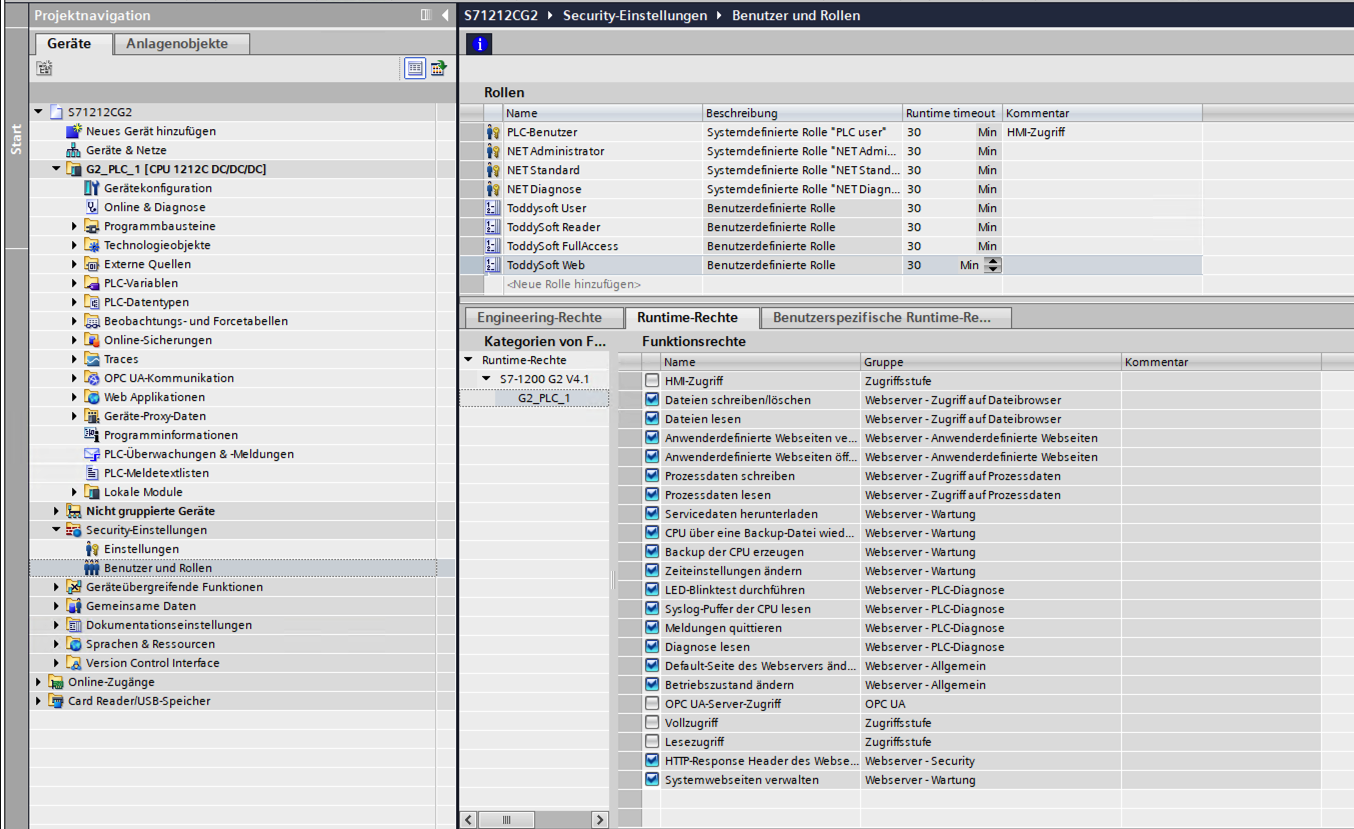Select G2_PLC_1 in the Kategorien tree

[544, 398]
